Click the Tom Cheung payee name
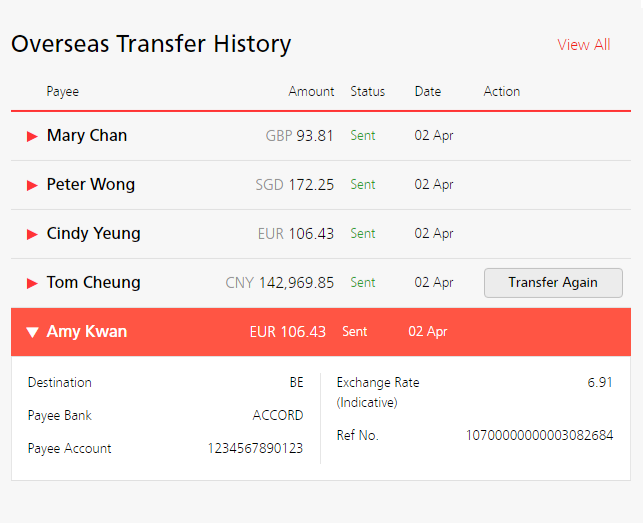 pos(94,283)
